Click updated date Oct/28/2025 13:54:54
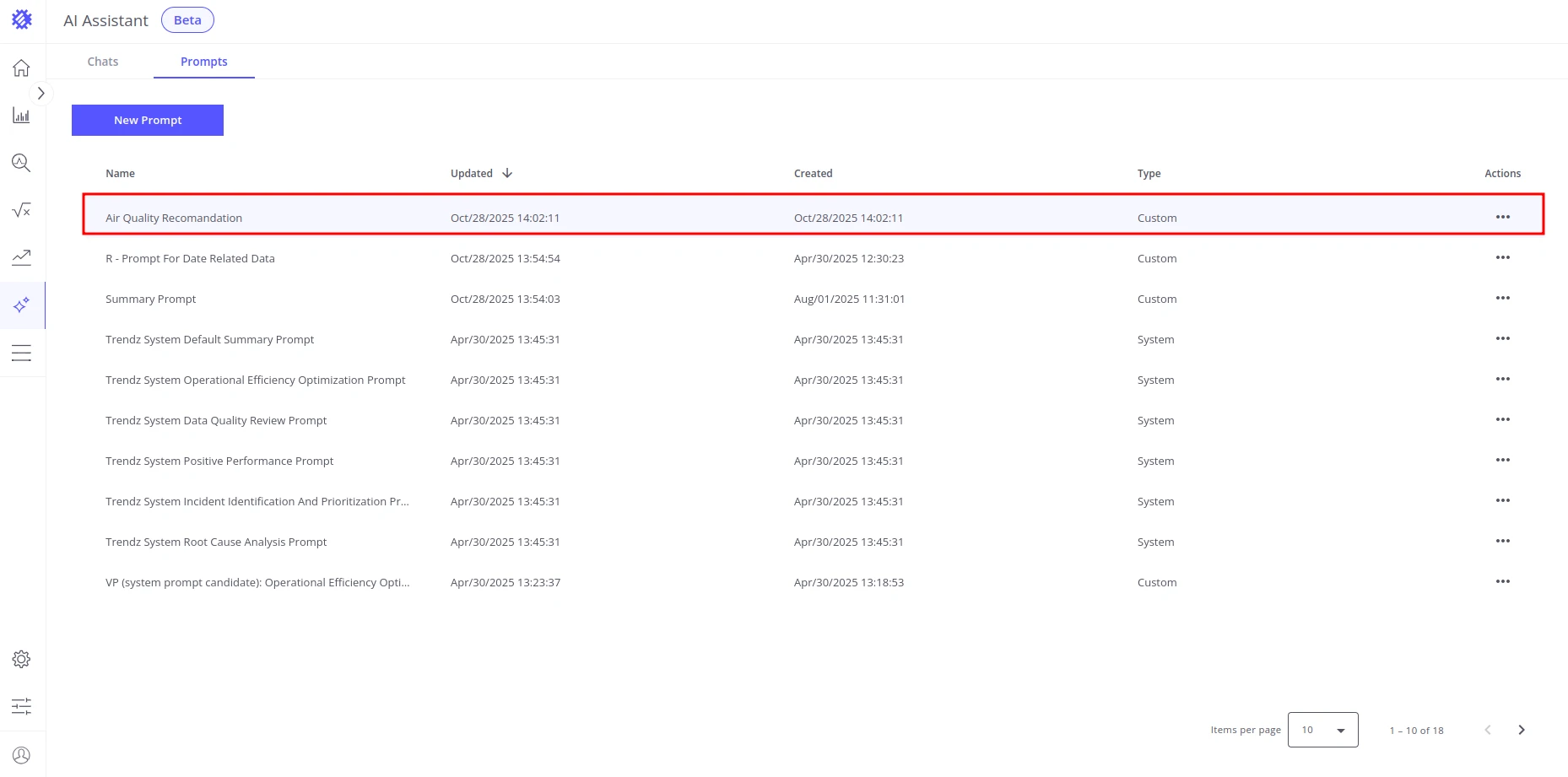Screen dimensions: 1568x777 [x=505, y=258]
